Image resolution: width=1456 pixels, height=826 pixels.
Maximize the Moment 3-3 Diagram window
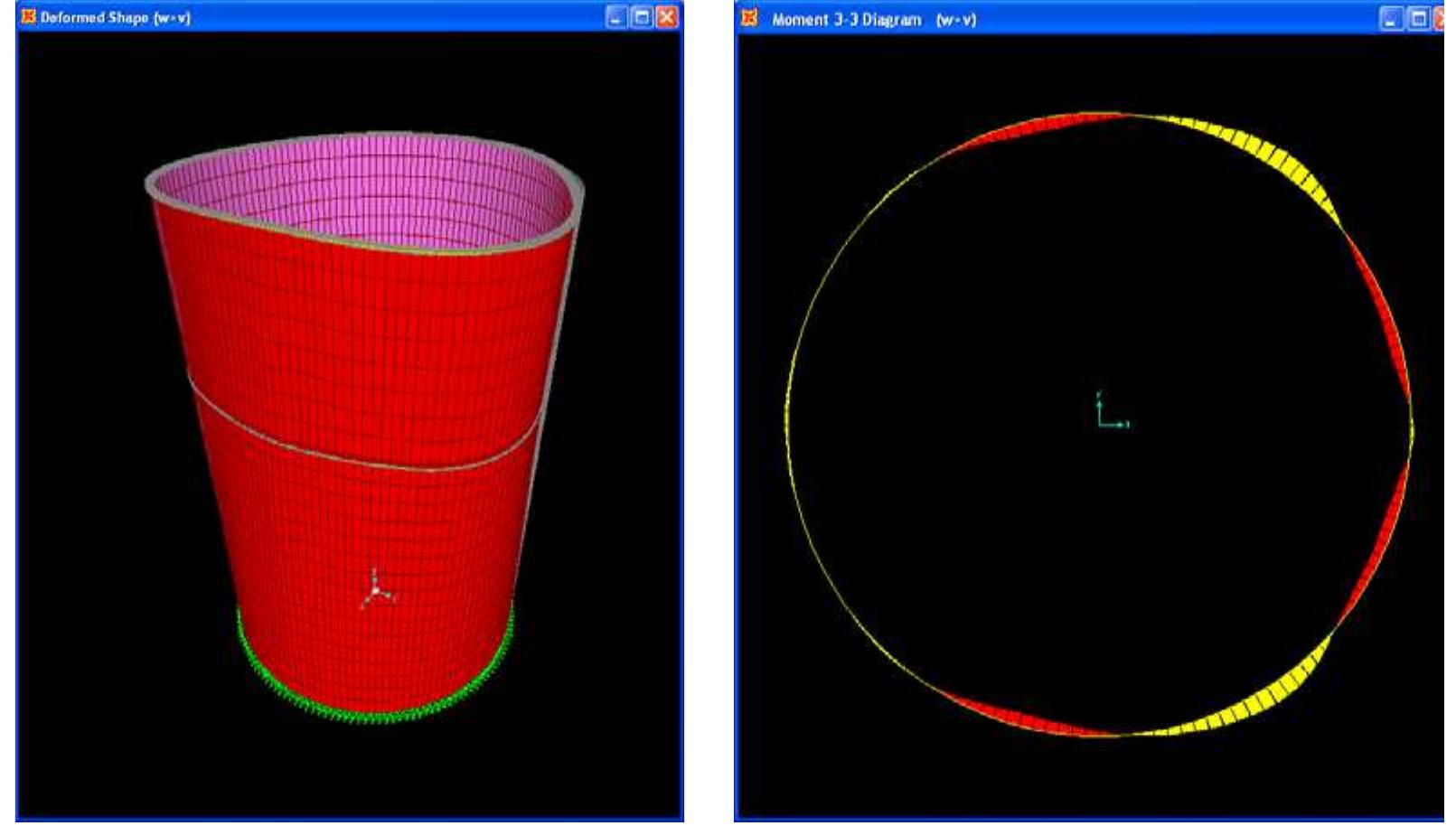[x=1418, y=19]
